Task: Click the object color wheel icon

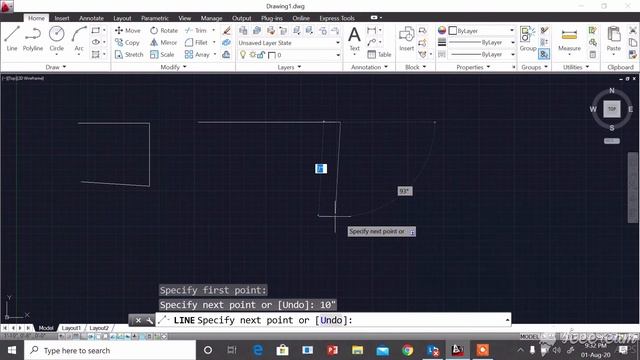Action: [442, 30]
